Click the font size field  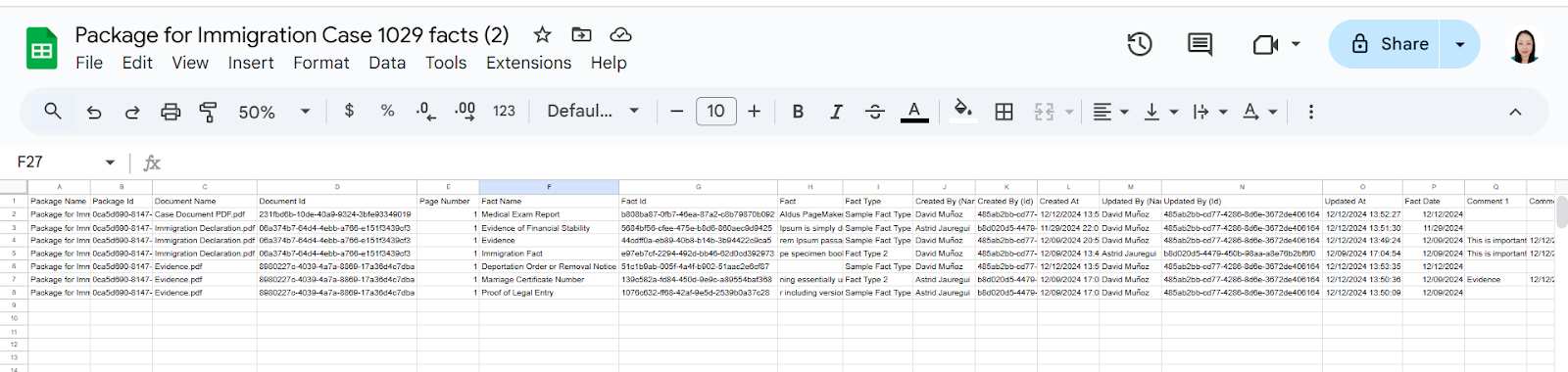point(715,112)
